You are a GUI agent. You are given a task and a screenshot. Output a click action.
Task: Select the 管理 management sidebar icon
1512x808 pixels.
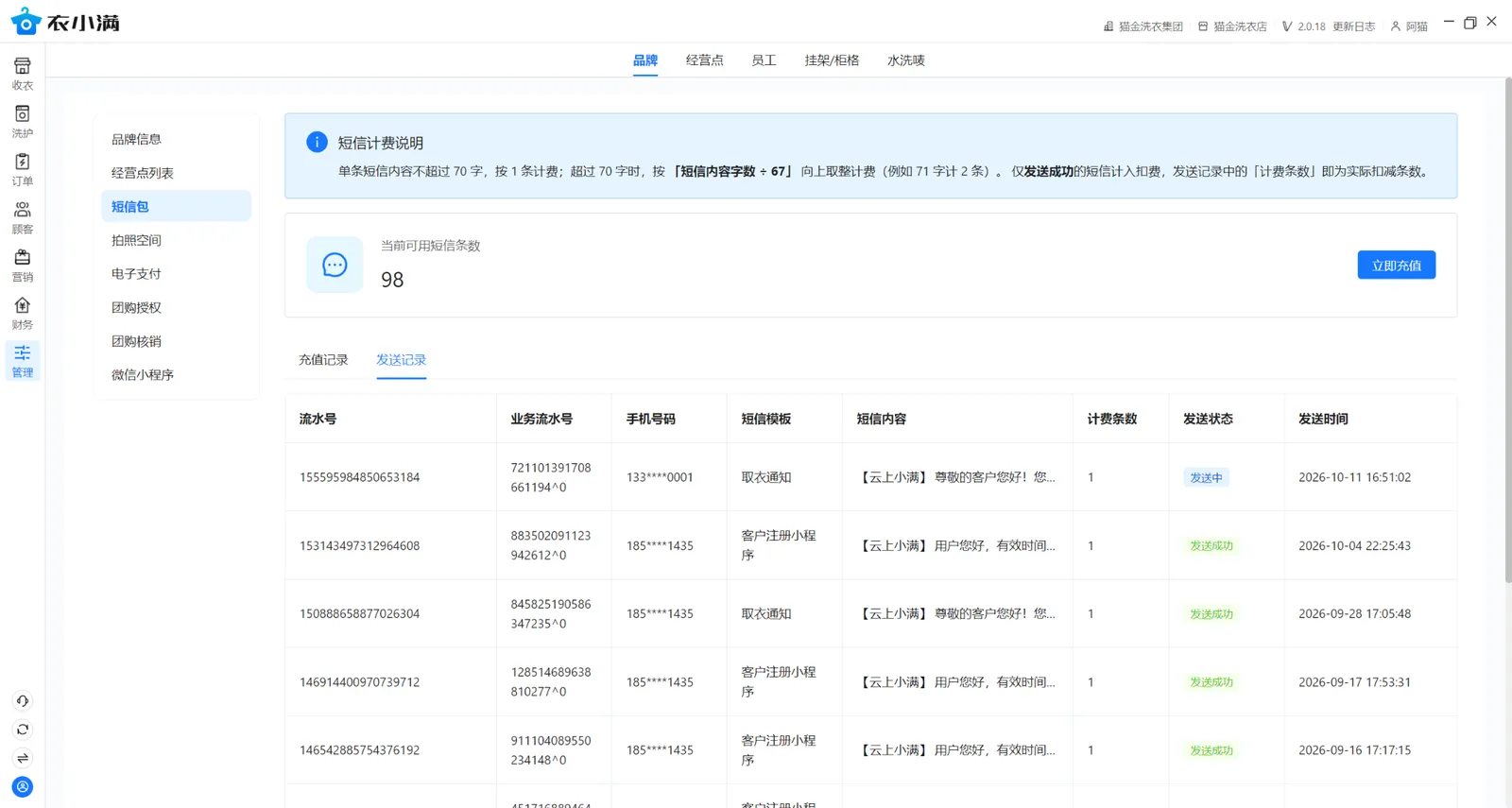coord(22,361)
